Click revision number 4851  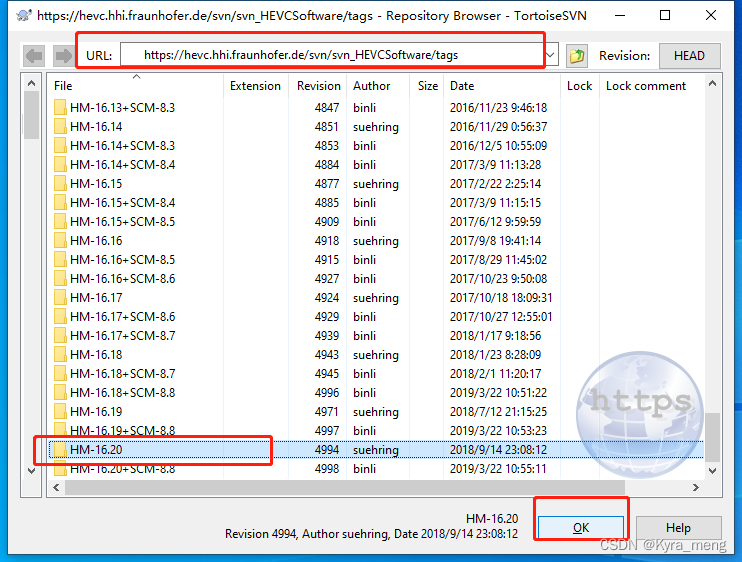(327, 126)
